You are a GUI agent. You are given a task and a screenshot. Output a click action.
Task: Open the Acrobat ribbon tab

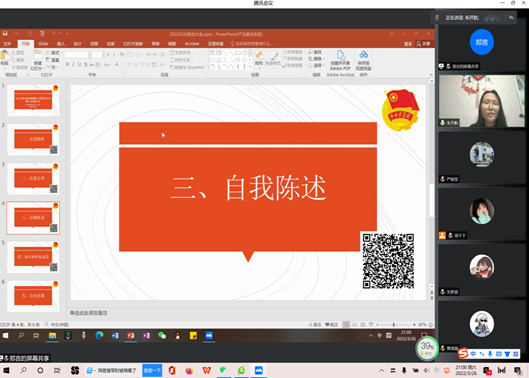point(192,44)
